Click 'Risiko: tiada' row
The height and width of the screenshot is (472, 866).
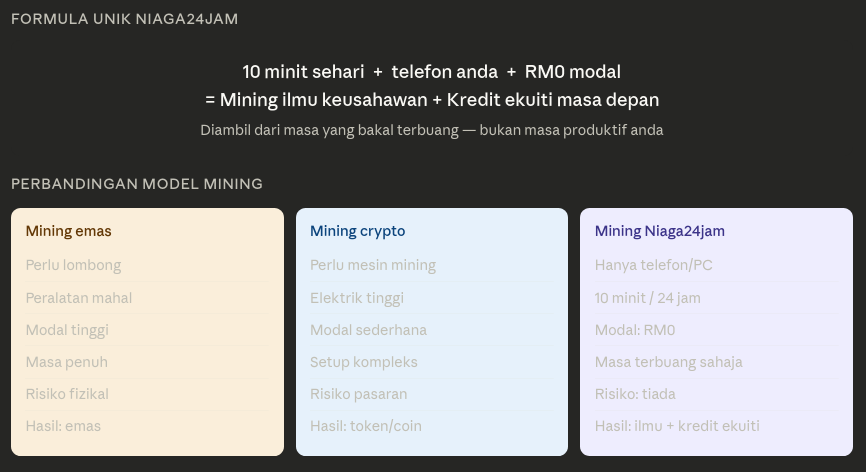[x=640, y=394]
